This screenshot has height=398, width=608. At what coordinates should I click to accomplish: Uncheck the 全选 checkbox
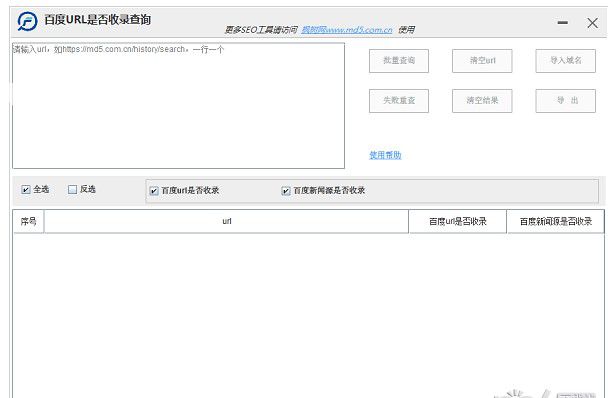(26, 189)
